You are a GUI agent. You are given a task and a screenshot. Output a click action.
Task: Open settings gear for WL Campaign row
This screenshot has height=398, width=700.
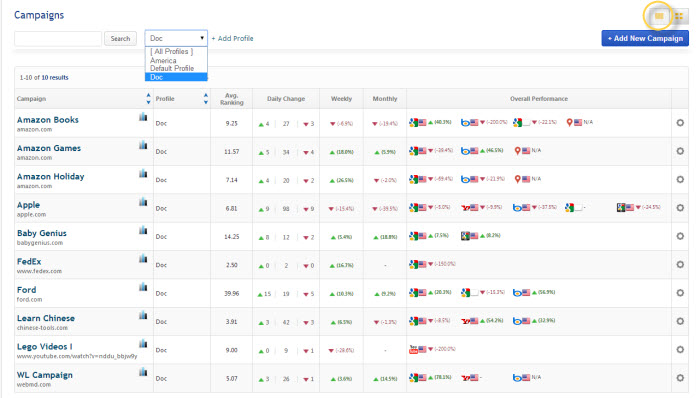pyautogui.click(x=680, y=377)
